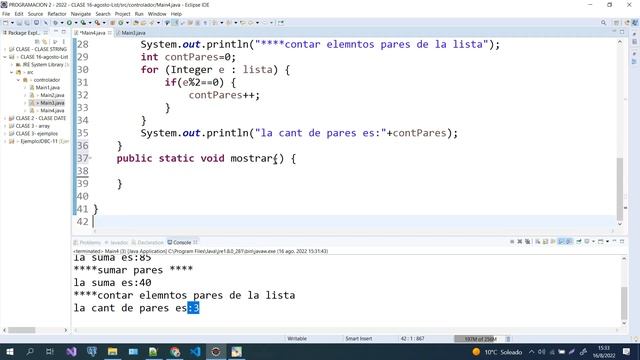Click the Save All icon in the toolbar
640x360 pixels.
(x=27, y=23)
